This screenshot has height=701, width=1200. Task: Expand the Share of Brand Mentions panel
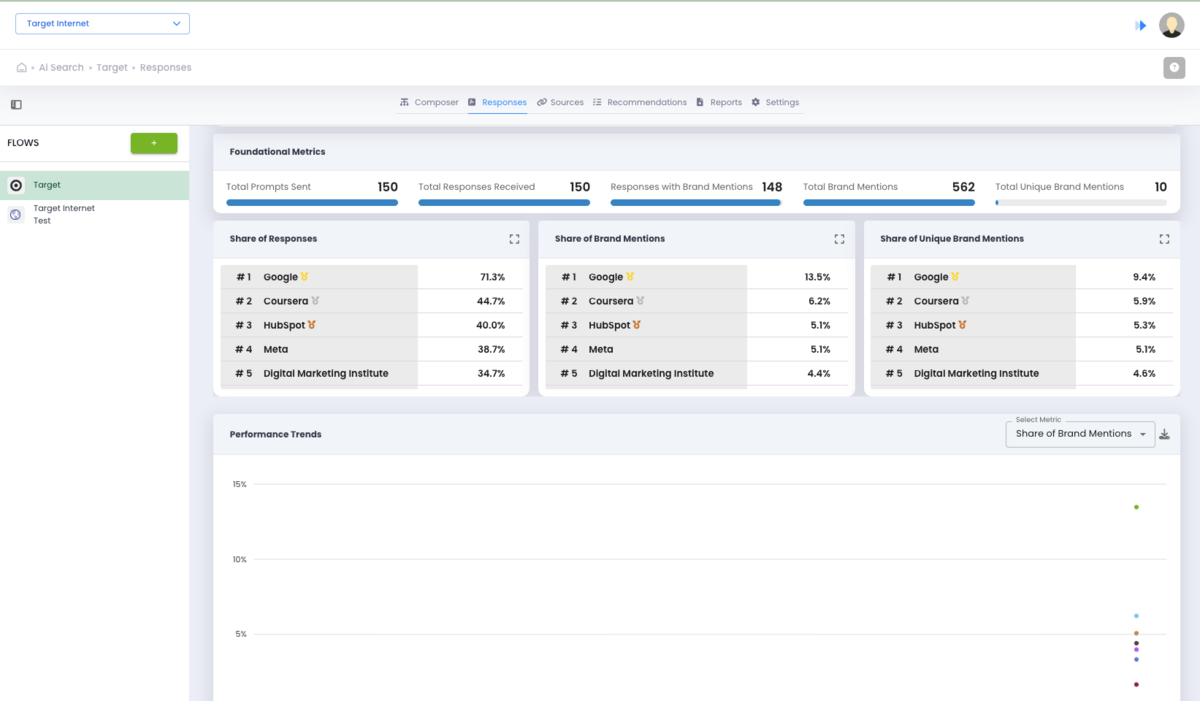click(x=839, y=239)
